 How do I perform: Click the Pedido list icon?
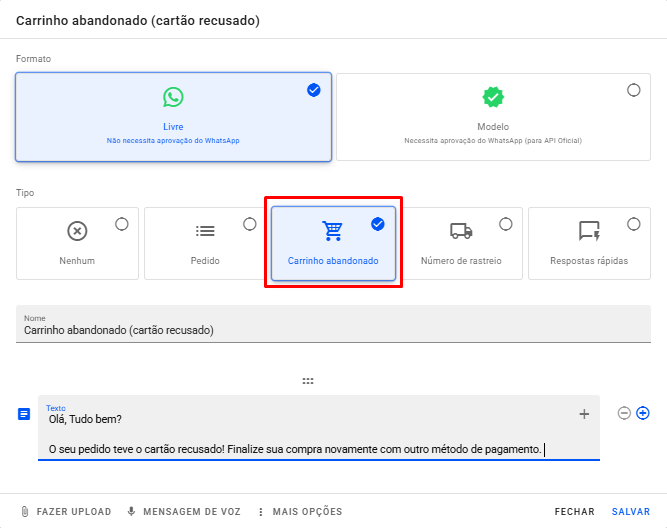[205, 231]
